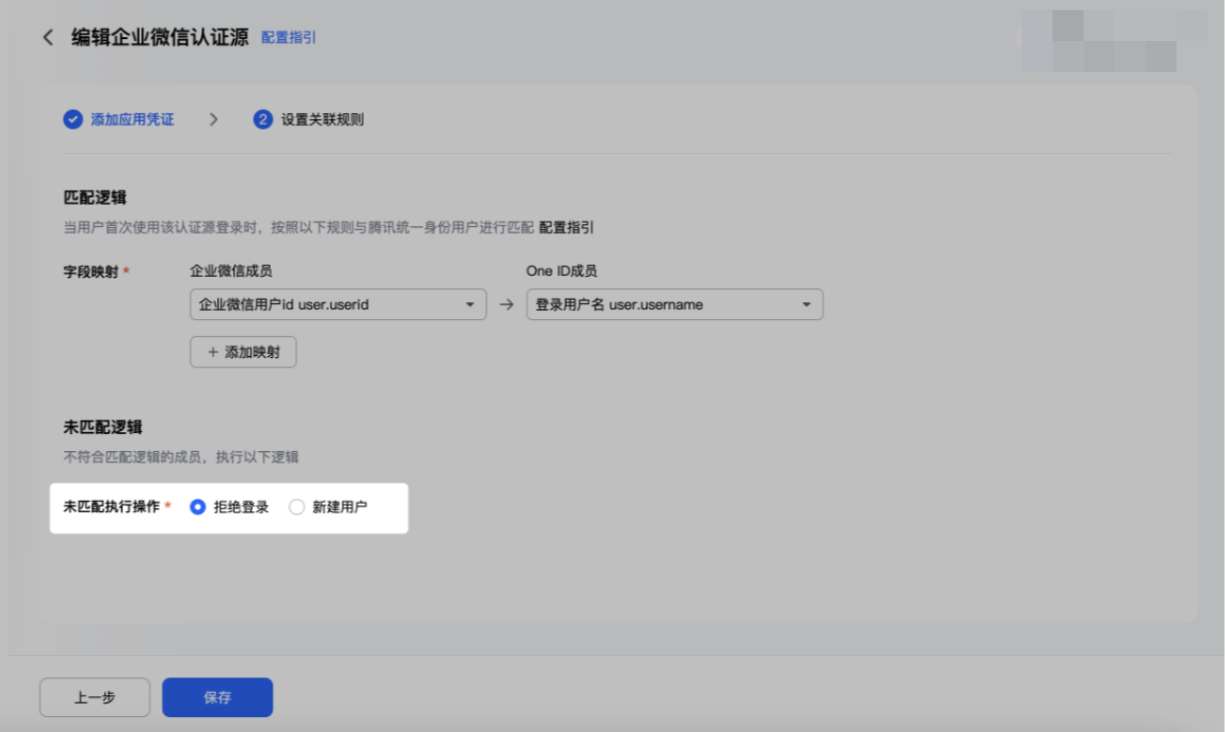This screenshot has width=1225, height=732.
Task: Expand the caret arrow of One ID成员 dropdown
Action: [x=806, y=305]
